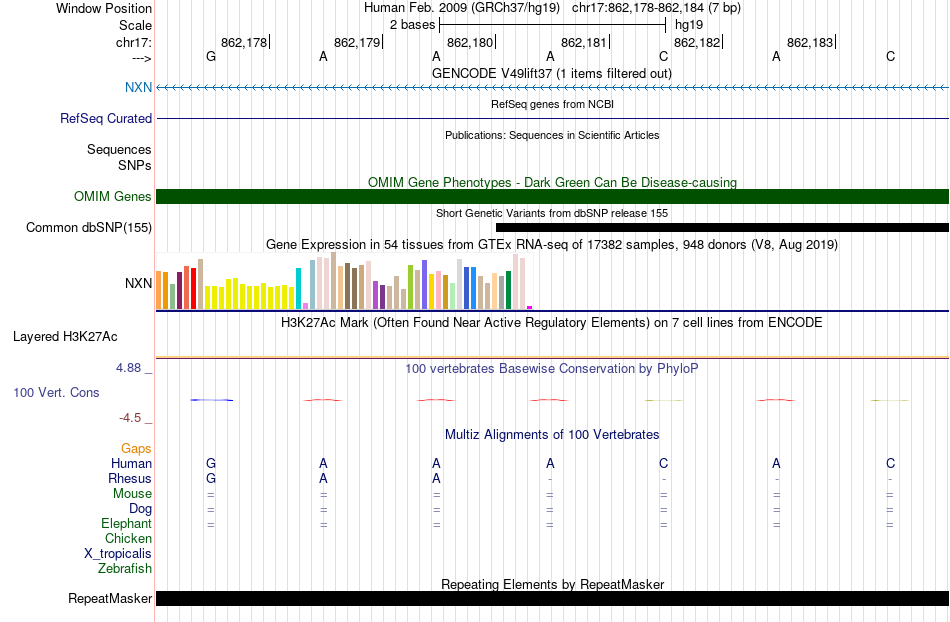Click Rhesus G base in alignment

(x=211, y=478)
